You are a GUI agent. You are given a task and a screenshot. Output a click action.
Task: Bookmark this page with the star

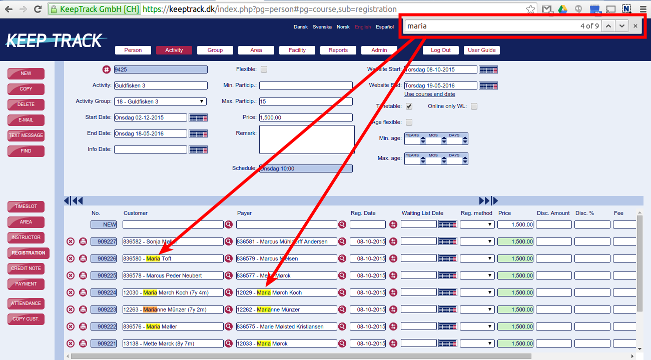[x=530, y=9]
